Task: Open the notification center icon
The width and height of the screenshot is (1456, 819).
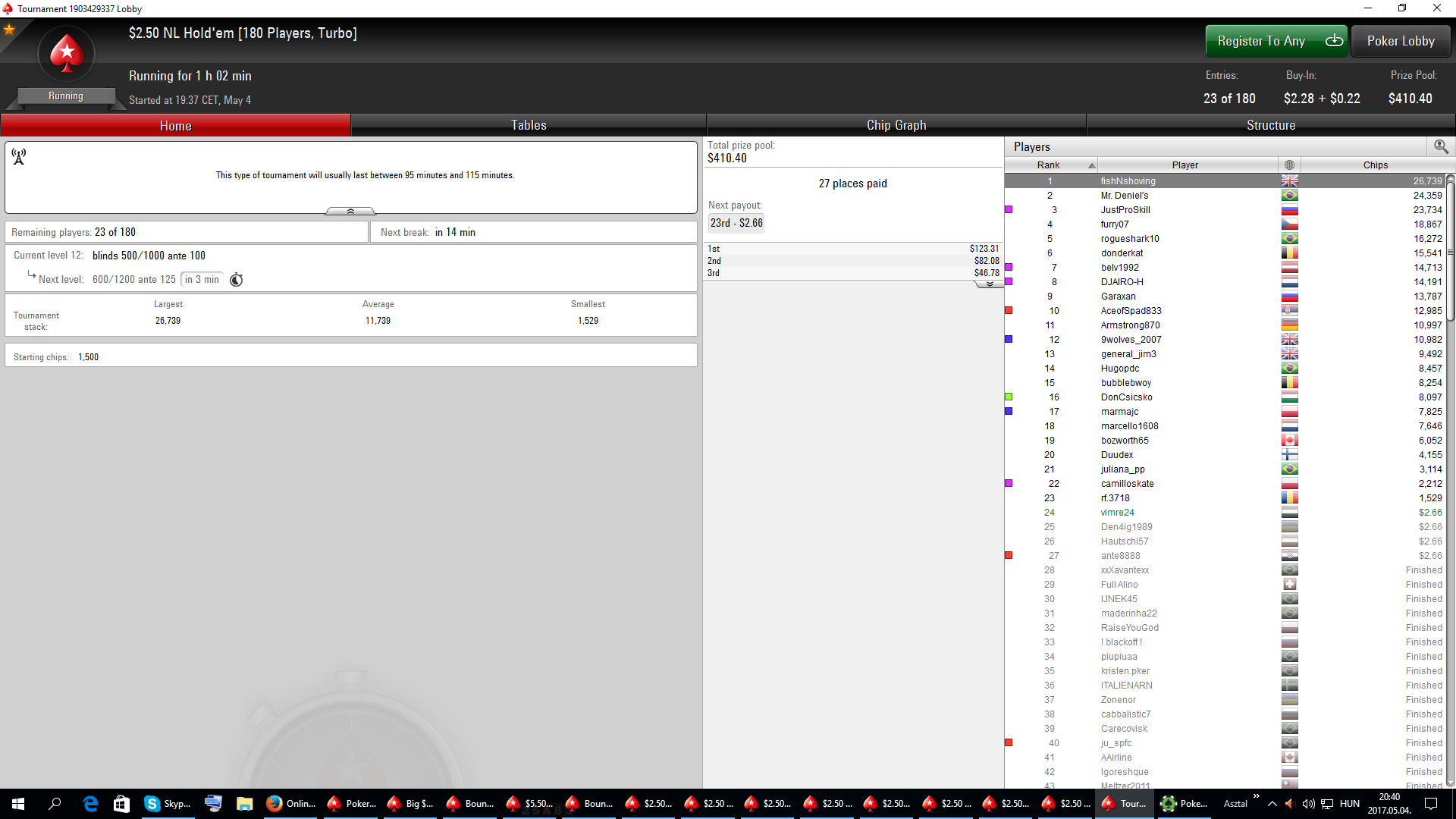Action: tap(1431, 804)
